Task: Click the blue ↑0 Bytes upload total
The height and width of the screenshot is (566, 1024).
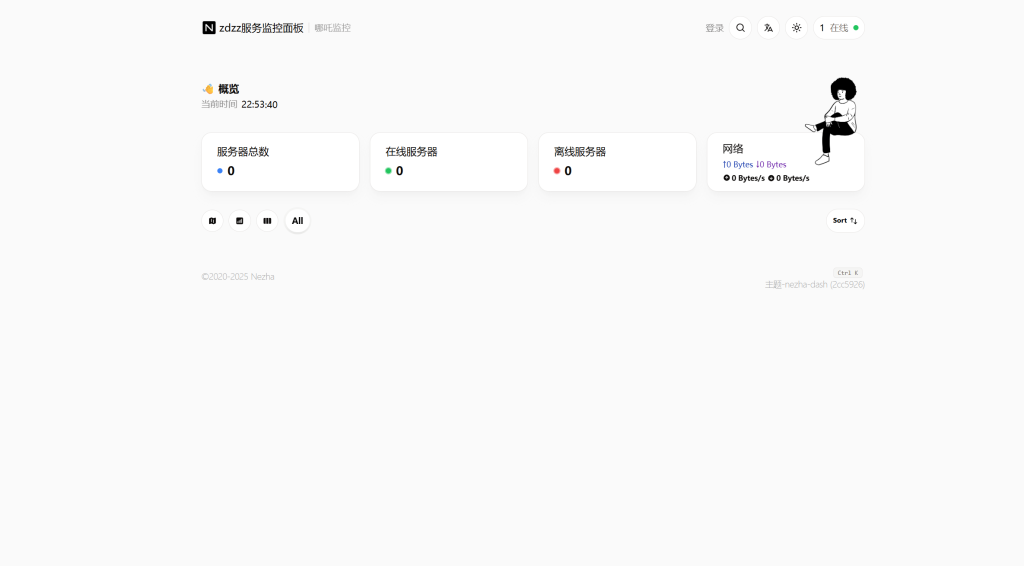Action: point(738,165)
